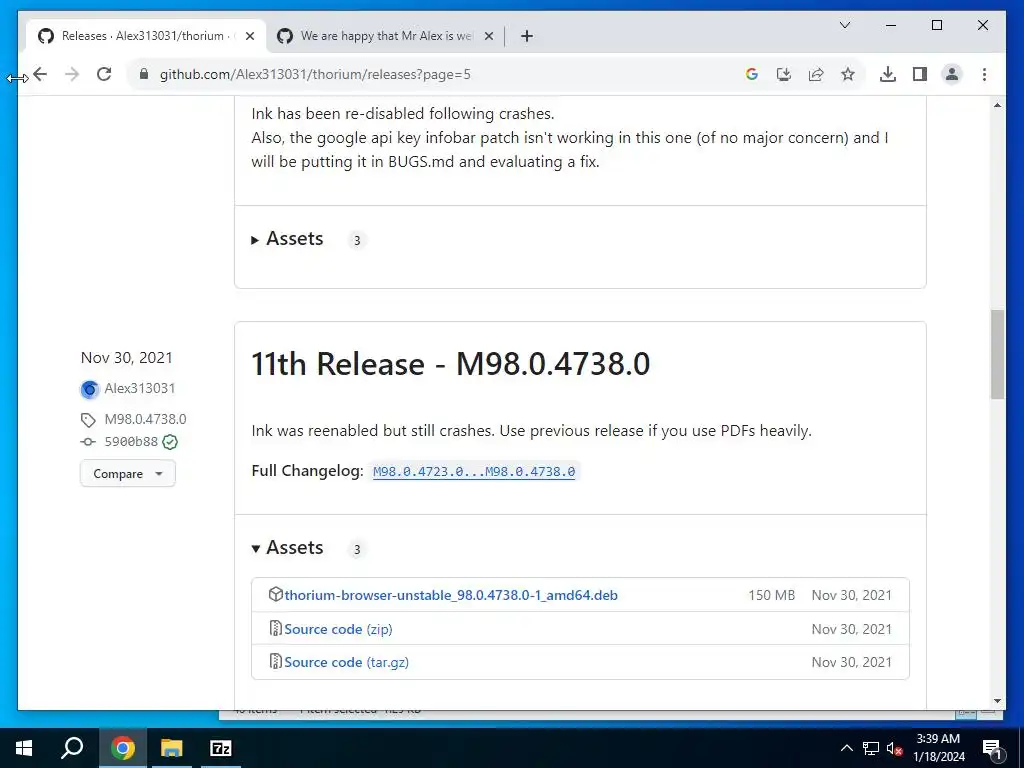The image size is (1024, 768).
Task: Click the forward navigation arrow
Action: [x=72, y=74]
